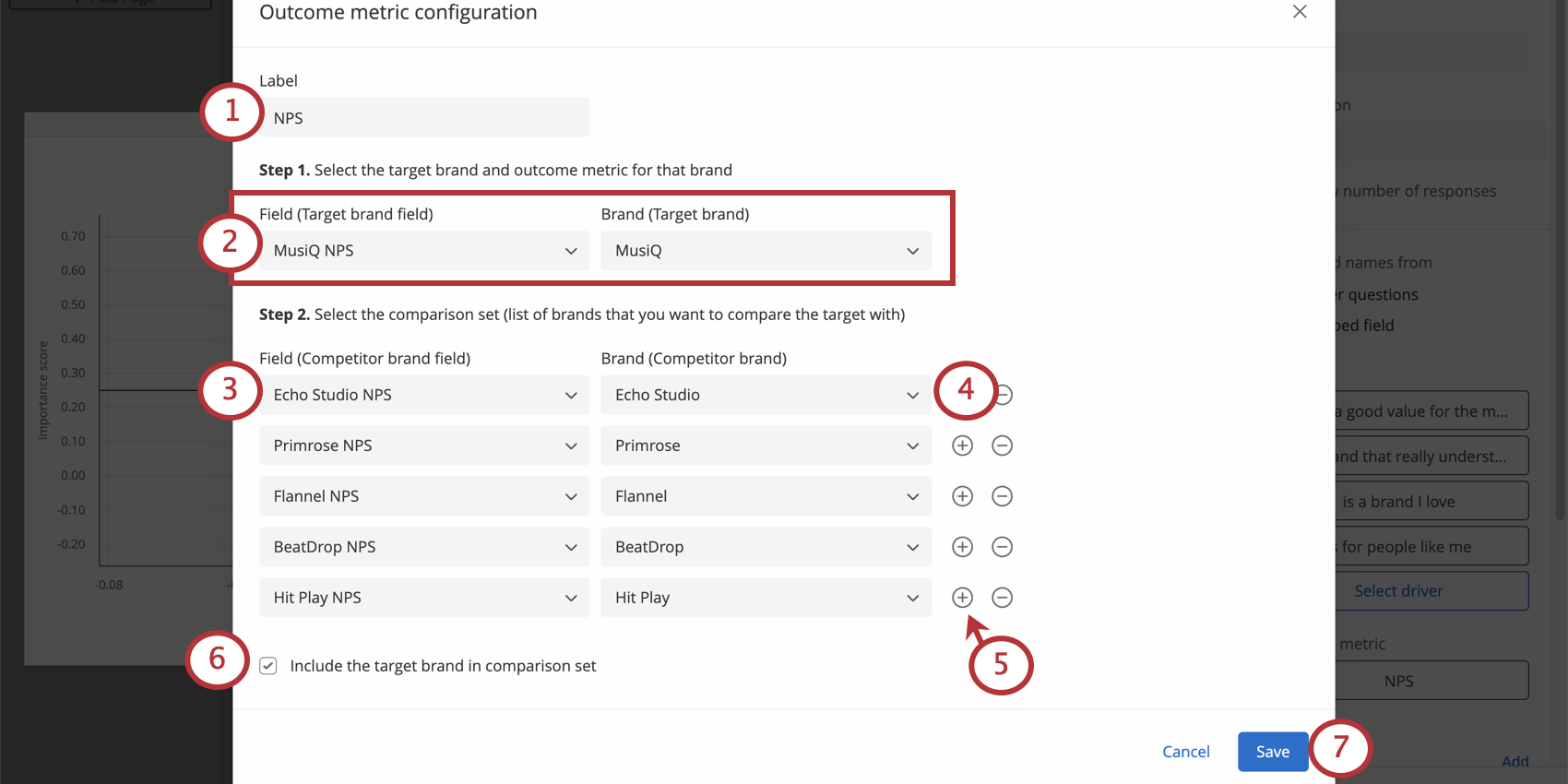Save the outcome metric configuration

[x=1273, y=751]
